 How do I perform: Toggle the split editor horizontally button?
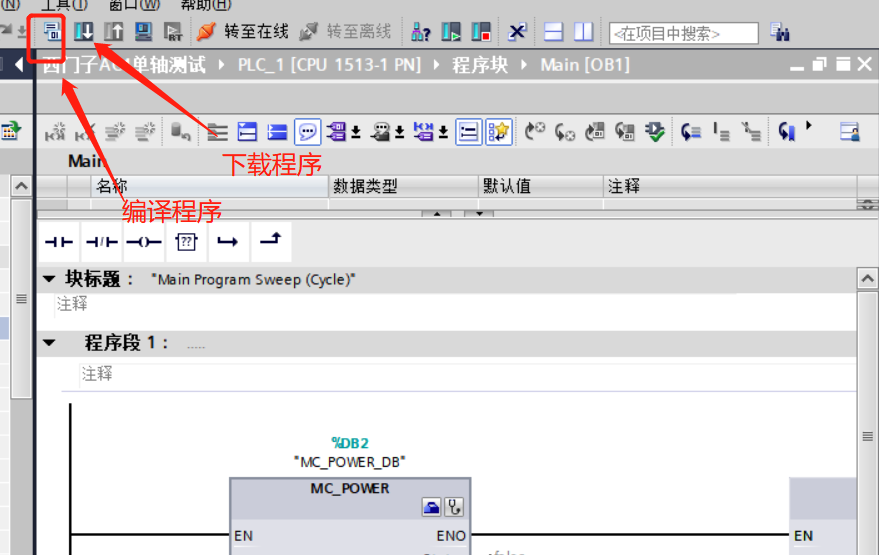[554, 32]
